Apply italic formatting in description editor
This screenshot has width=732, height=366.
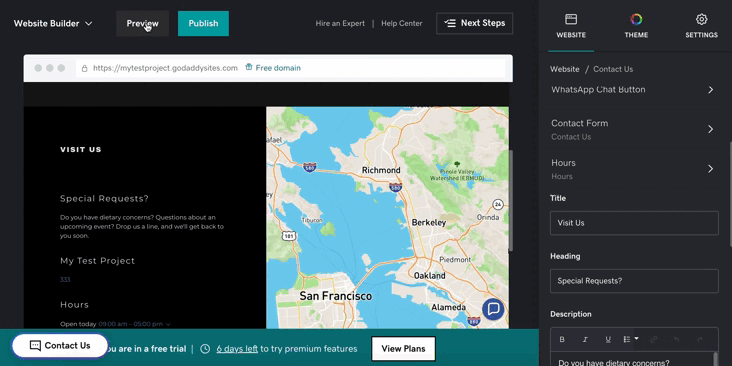[585, 339]
